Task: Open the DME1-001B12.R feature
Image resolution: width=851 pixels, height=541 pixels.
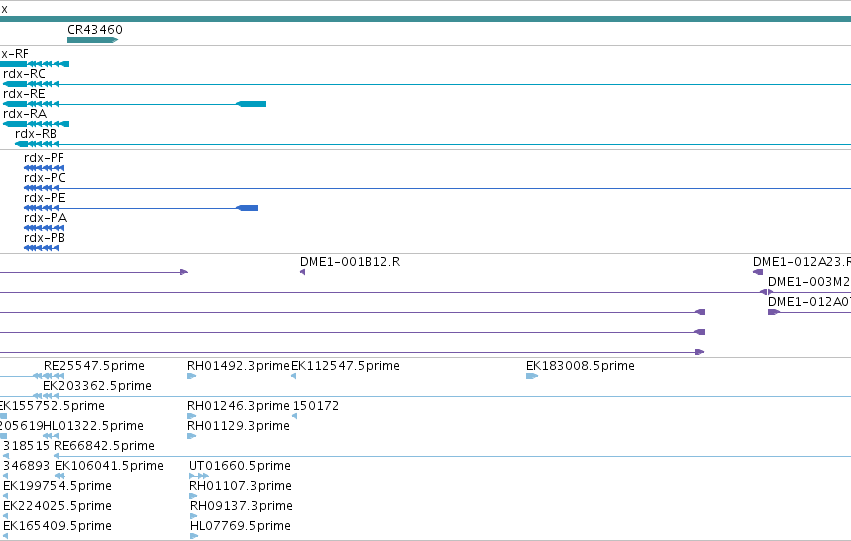Action: 350,262
